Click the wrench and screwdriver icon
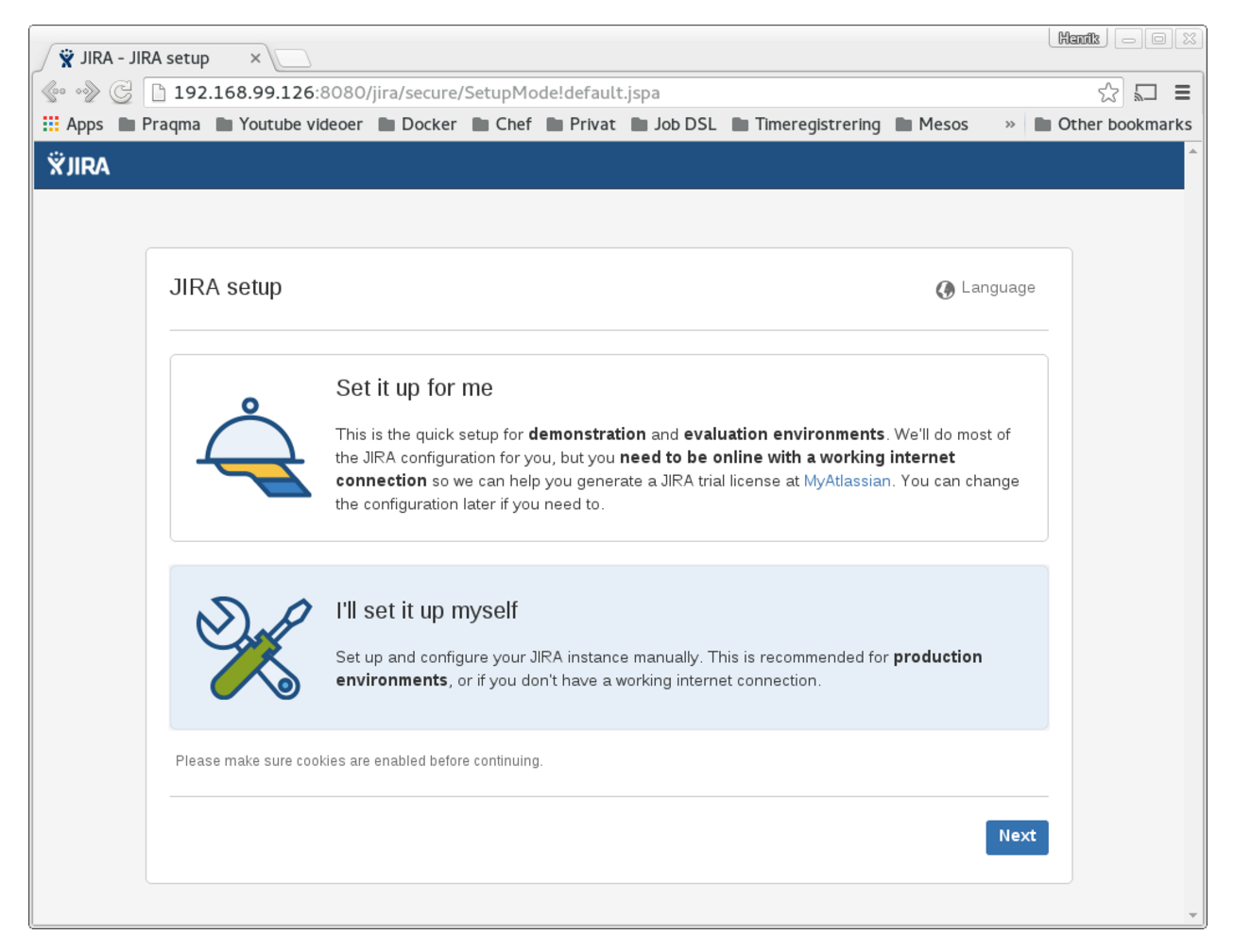The image size is (1234, 952). (x=253, y=648)
